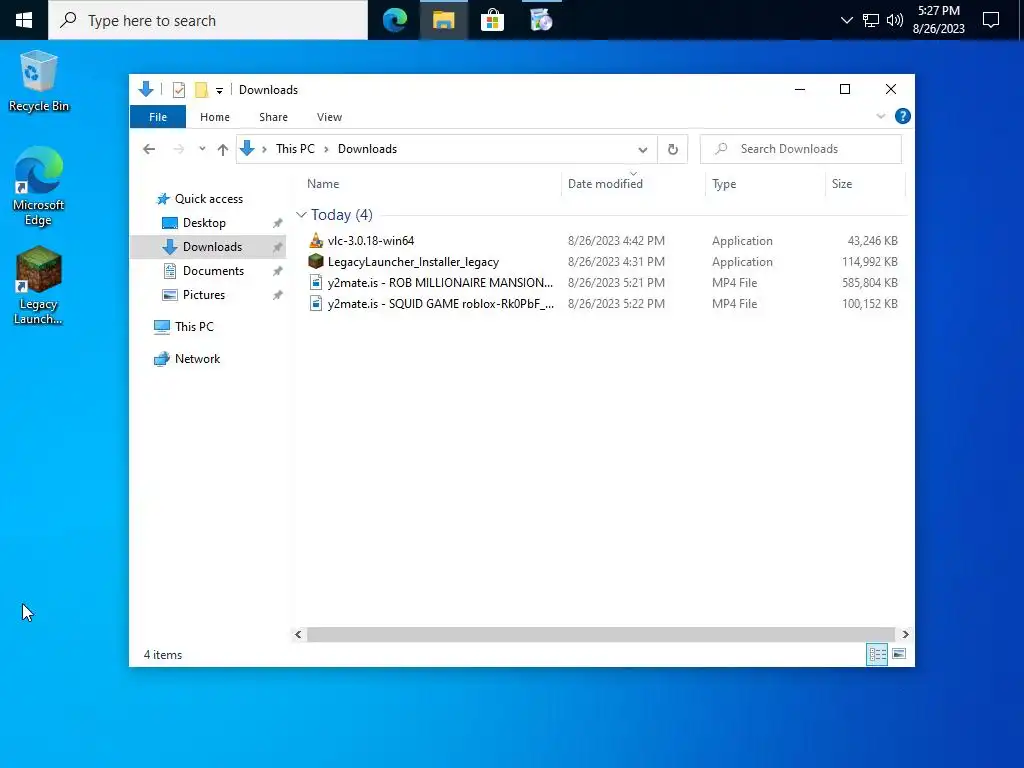Screen dimensions: 1024x768
Task: Click the pin icon next to Documents
Action: (278, 271)
